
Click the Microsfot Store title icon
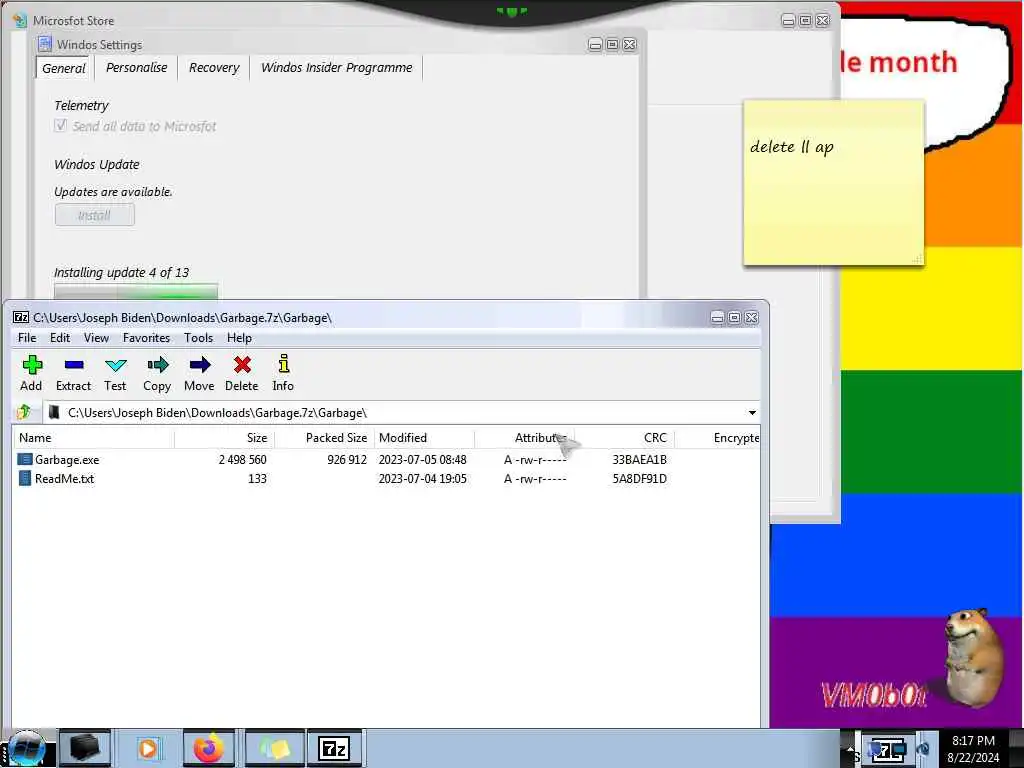pyautogui.click(x=20, y=20)
